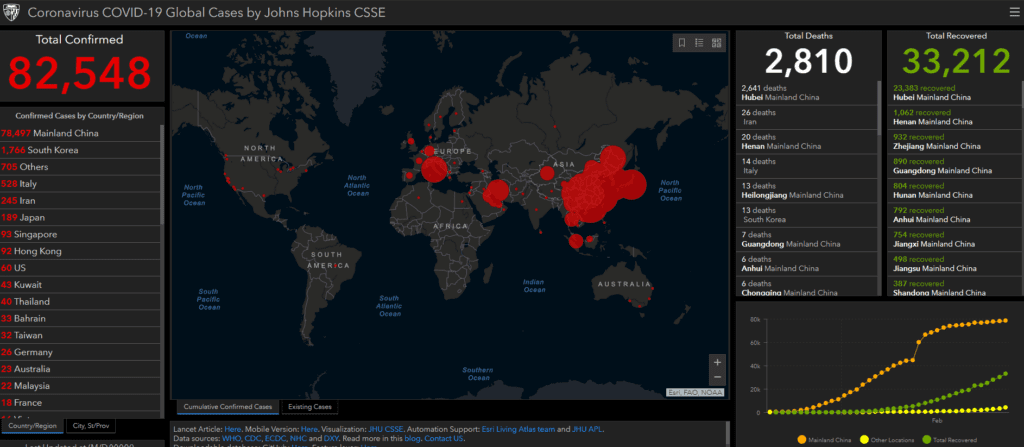Click the 804 recovered Hunan entry
The height and width of the screenshot is (447, 1024).
[955, 191]
